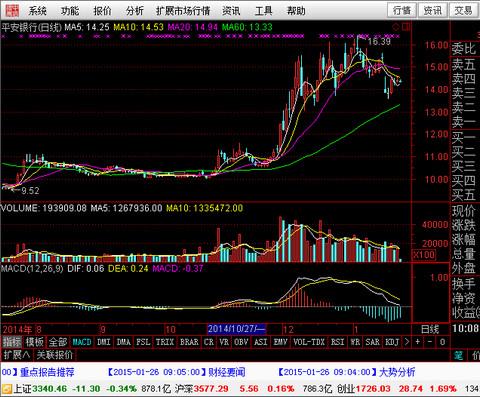
Task: Click the 交易 button in top bar
Action: pyautogui.click(x=464, y=11)
